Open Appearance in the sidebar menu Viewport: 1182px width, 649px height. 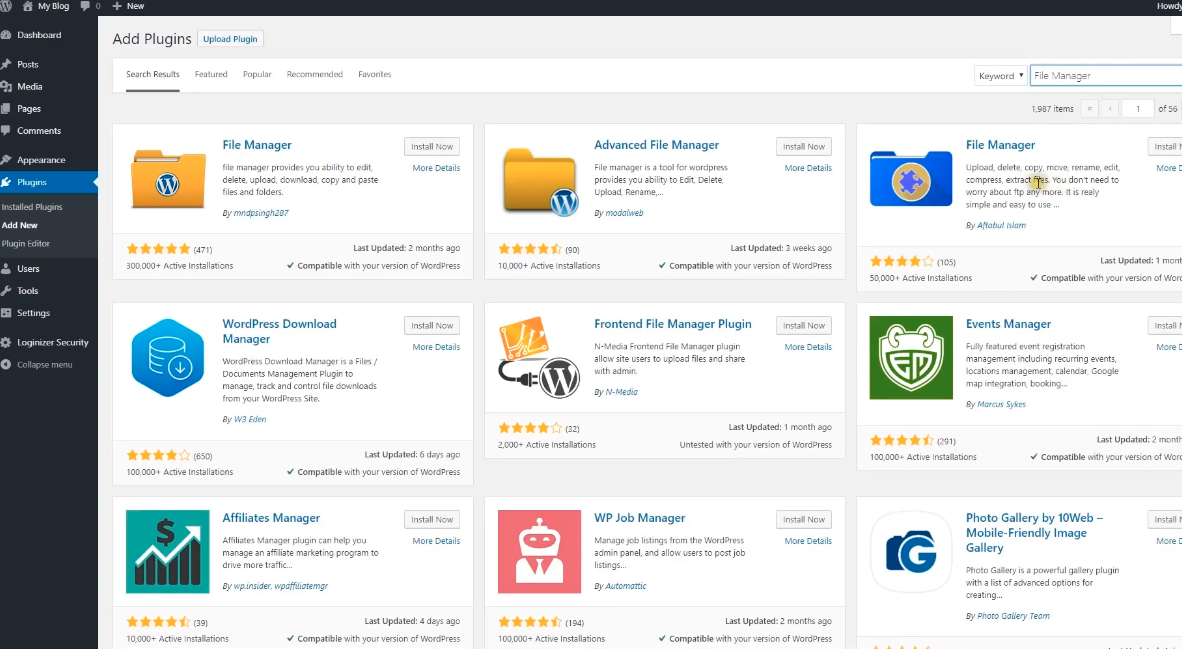coord(41,160)
